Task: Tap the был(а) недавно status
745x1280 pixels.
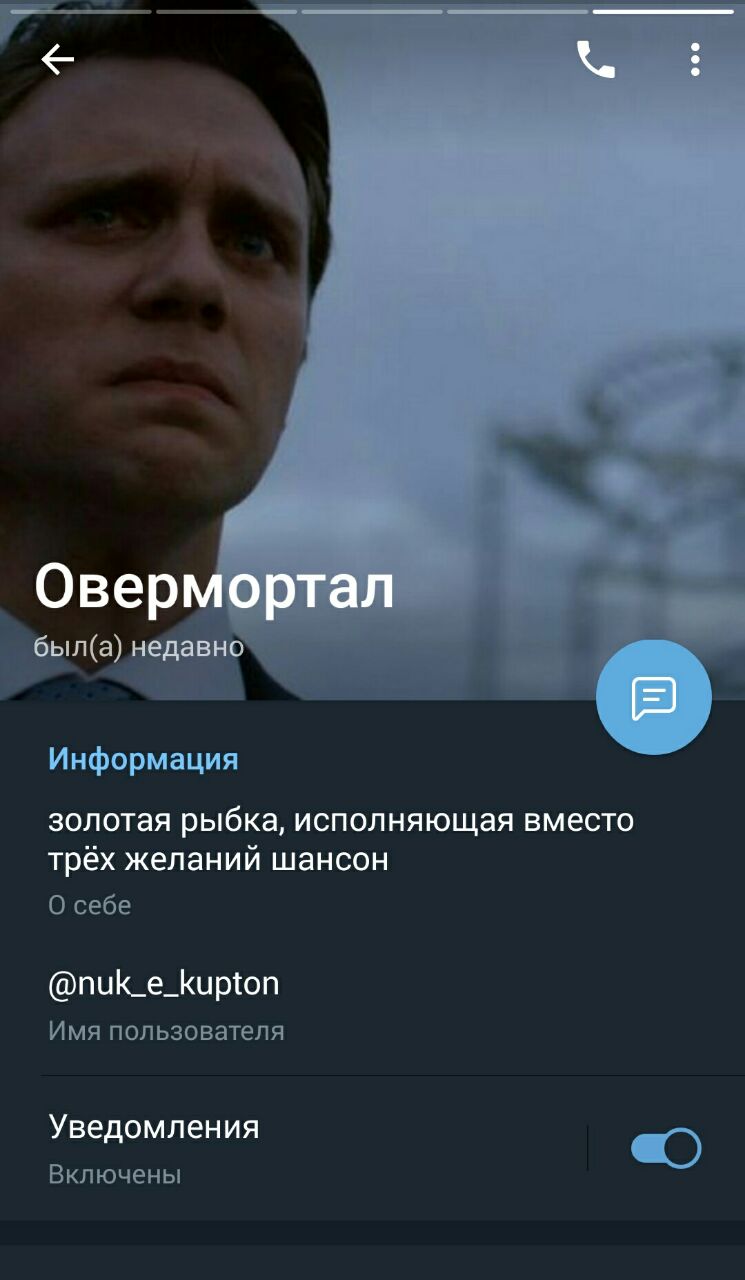Action: (x=139, y=647)
